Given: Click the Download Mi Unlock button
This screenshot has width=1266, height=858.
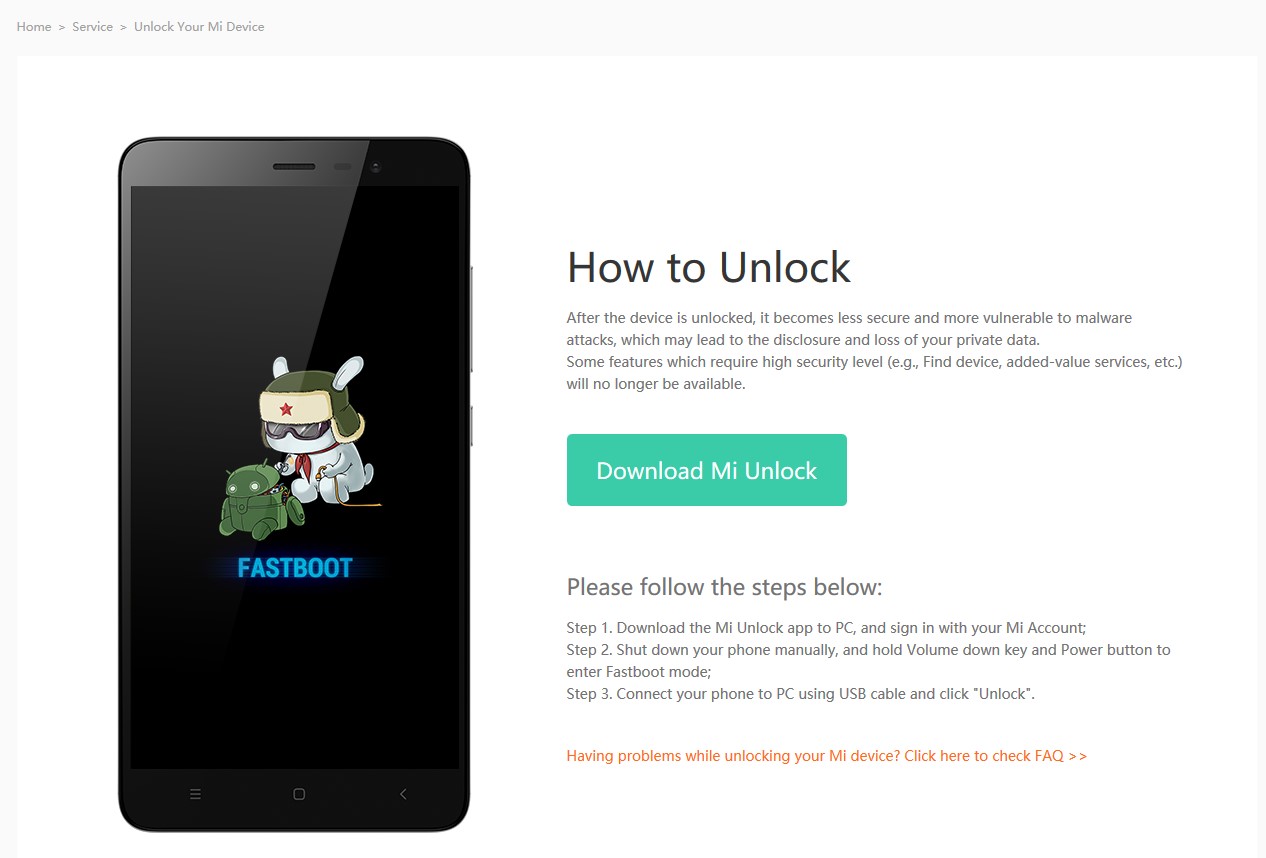Looking at the screenshot, I should [707, 470].
